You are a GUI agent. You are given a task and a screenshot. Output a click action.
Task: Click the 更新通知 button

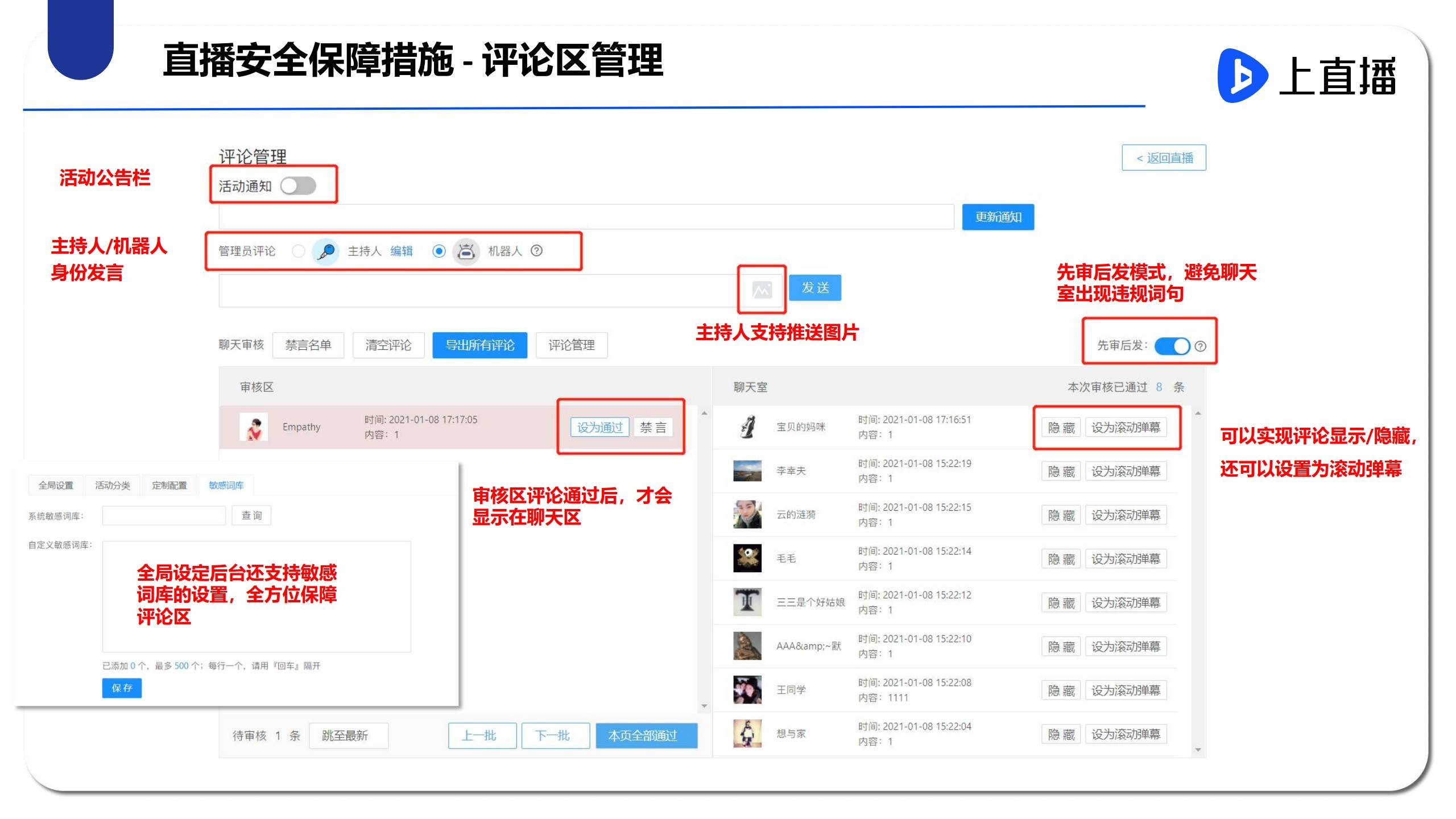point(998,217)
